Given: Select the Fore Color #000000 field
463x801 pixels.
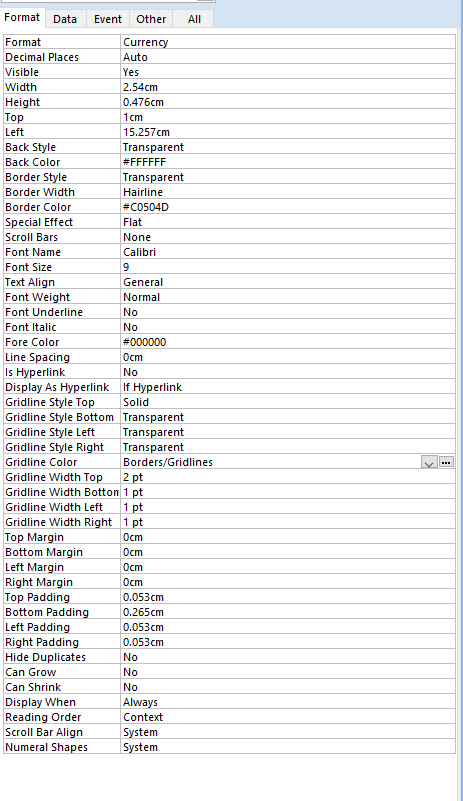Looking at the screenshot, I should 288,342.
